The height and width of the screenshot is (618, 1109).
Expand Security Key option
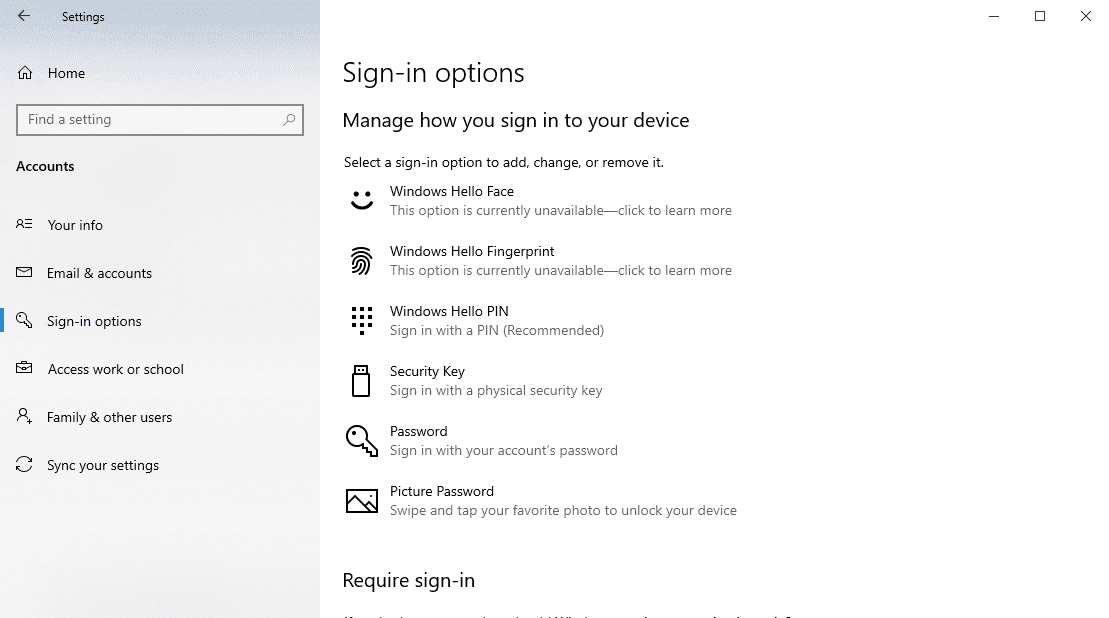tap(541, 381)
